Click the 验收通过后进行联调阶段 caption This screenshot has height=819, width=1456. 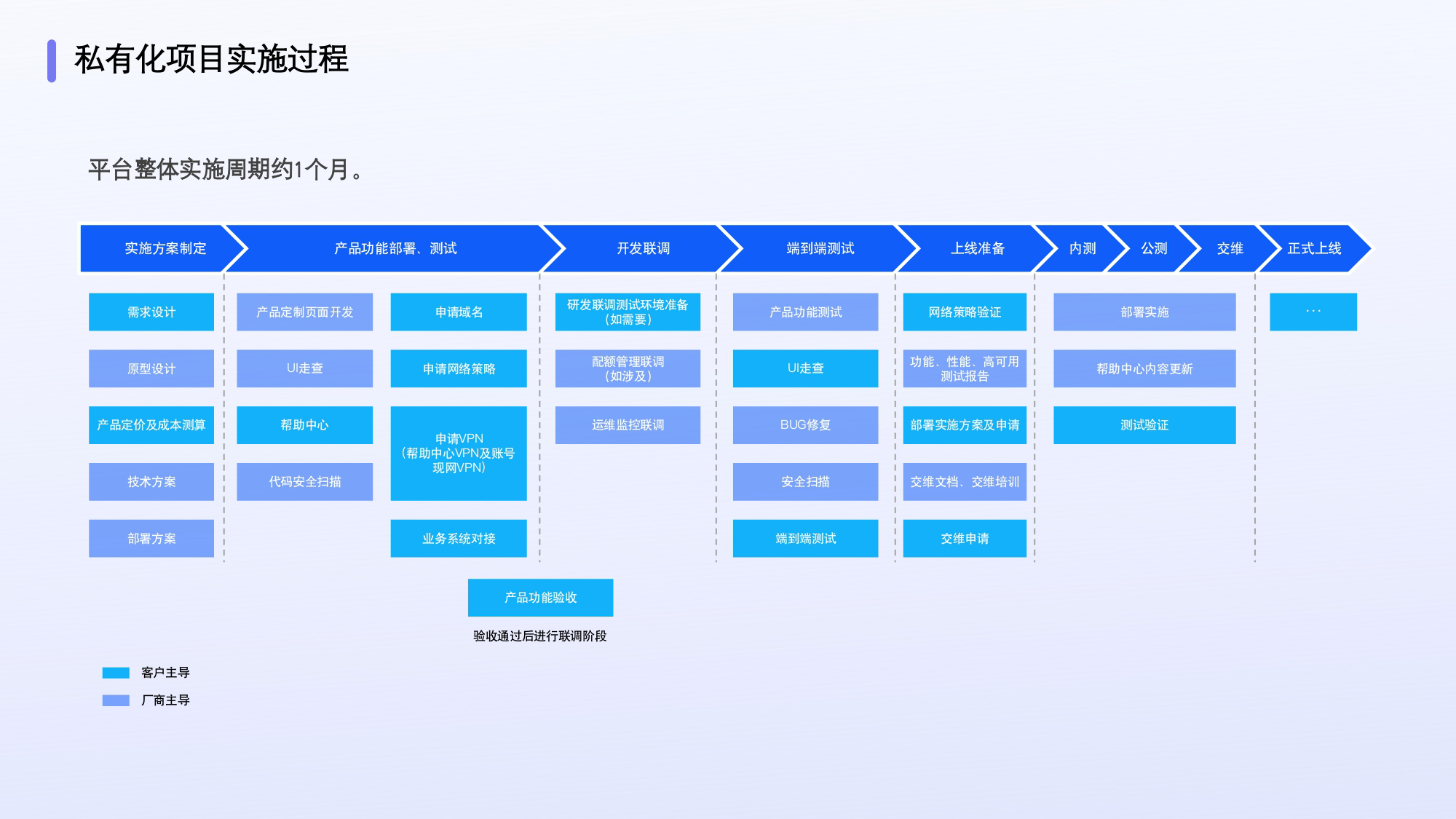tap(540, 636)
